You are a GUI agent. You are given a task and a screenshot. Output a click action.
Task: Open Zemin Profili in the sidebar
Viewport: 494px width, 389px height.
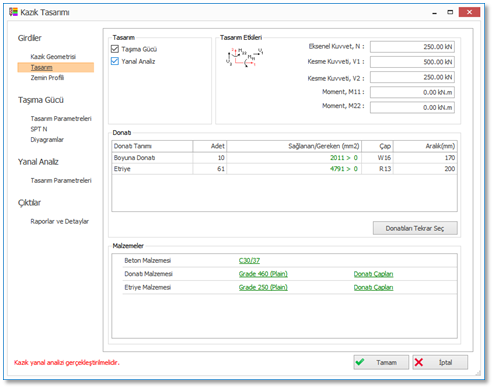(47, 78)
